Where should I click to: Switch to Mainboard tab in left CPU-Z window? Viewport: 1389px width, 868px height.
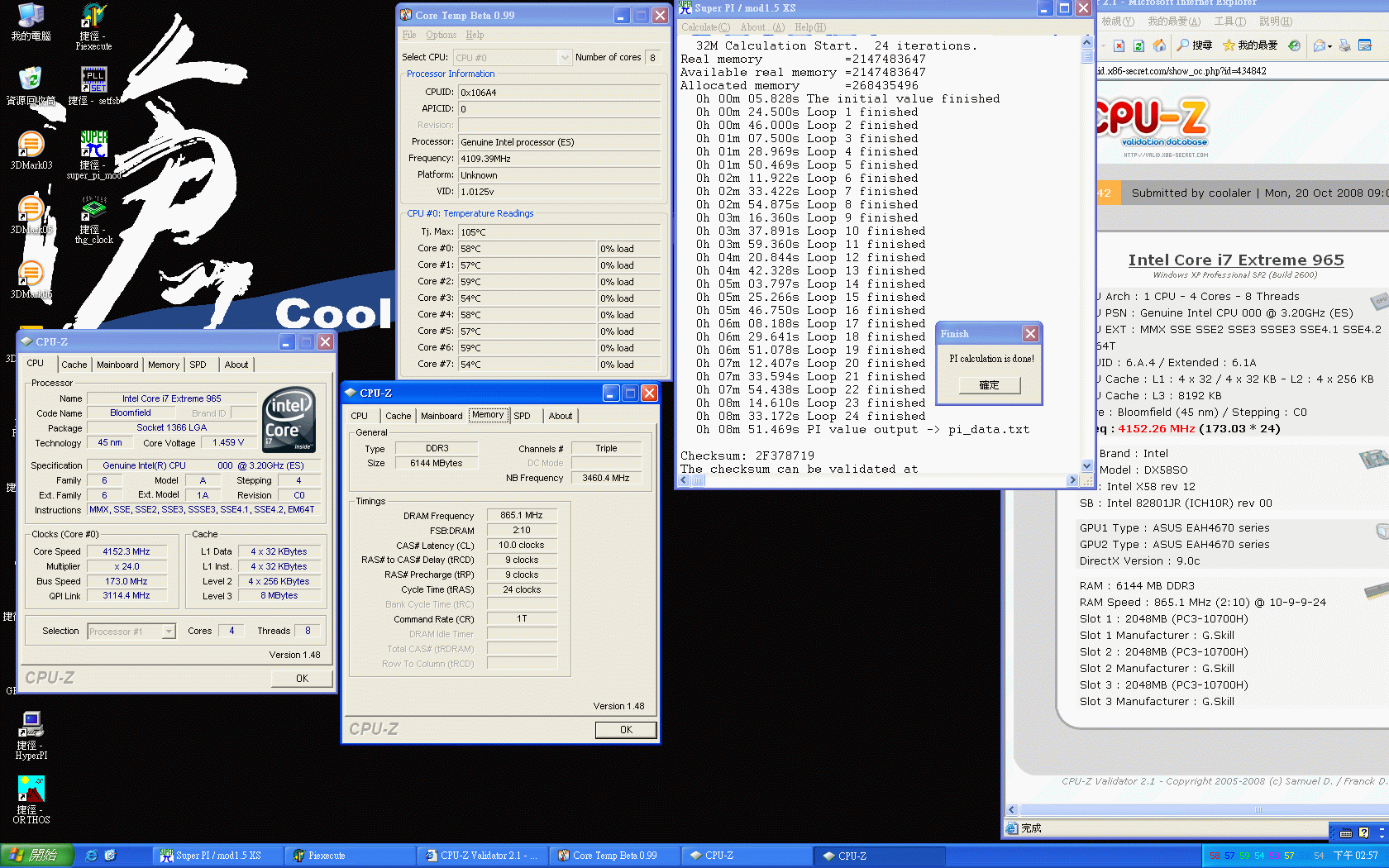click(x=117, y=365)
